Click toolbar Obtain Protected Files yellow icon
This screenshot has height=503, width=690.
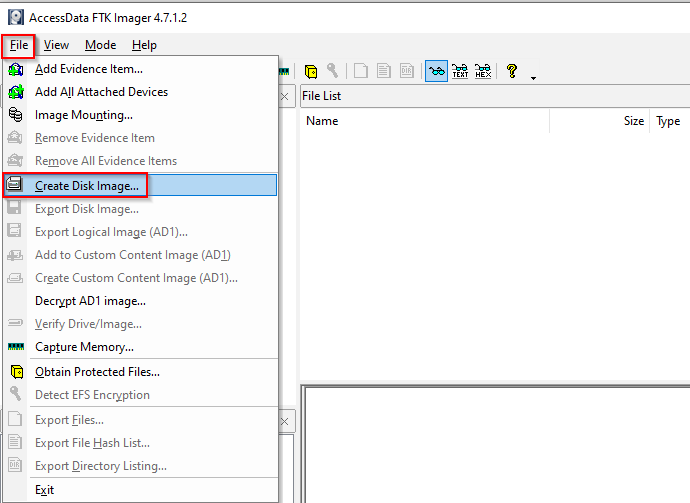pyautogui.click(x=311, y=71)
